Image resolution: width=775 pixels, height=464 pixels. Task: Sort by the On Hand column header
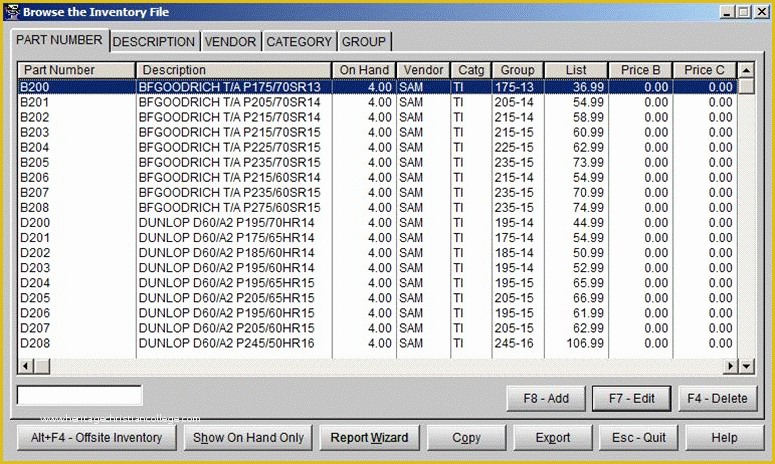364,70
